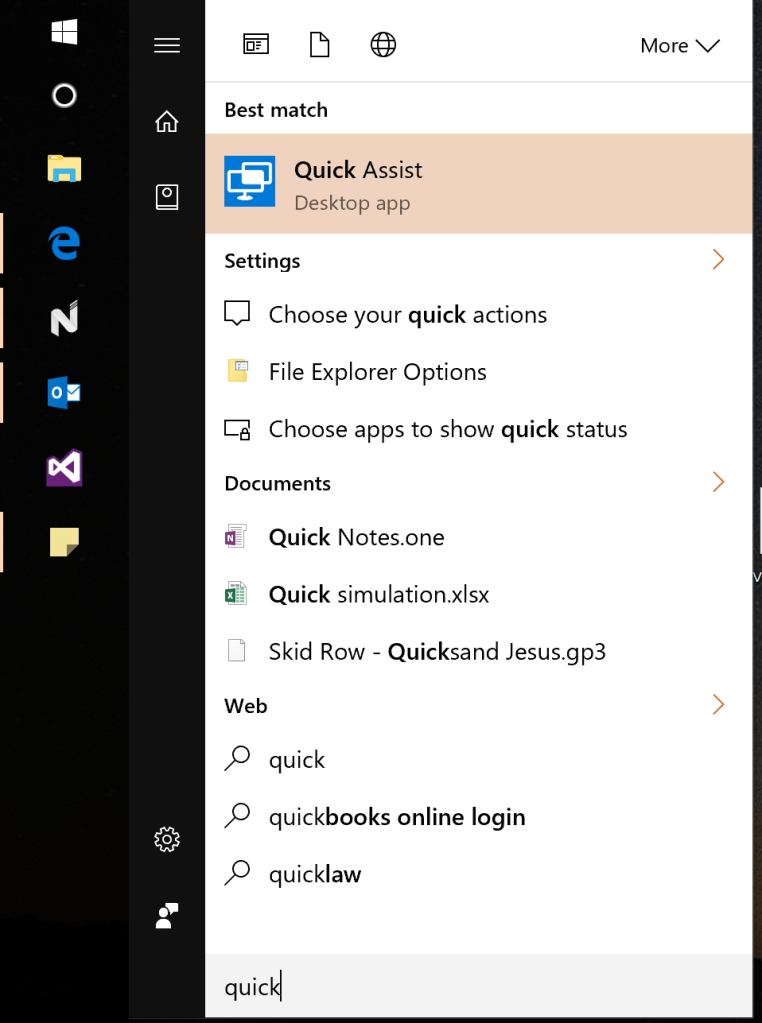Expand the Web results section
This screenshot has width=762, height=1023.
point(718,704)
